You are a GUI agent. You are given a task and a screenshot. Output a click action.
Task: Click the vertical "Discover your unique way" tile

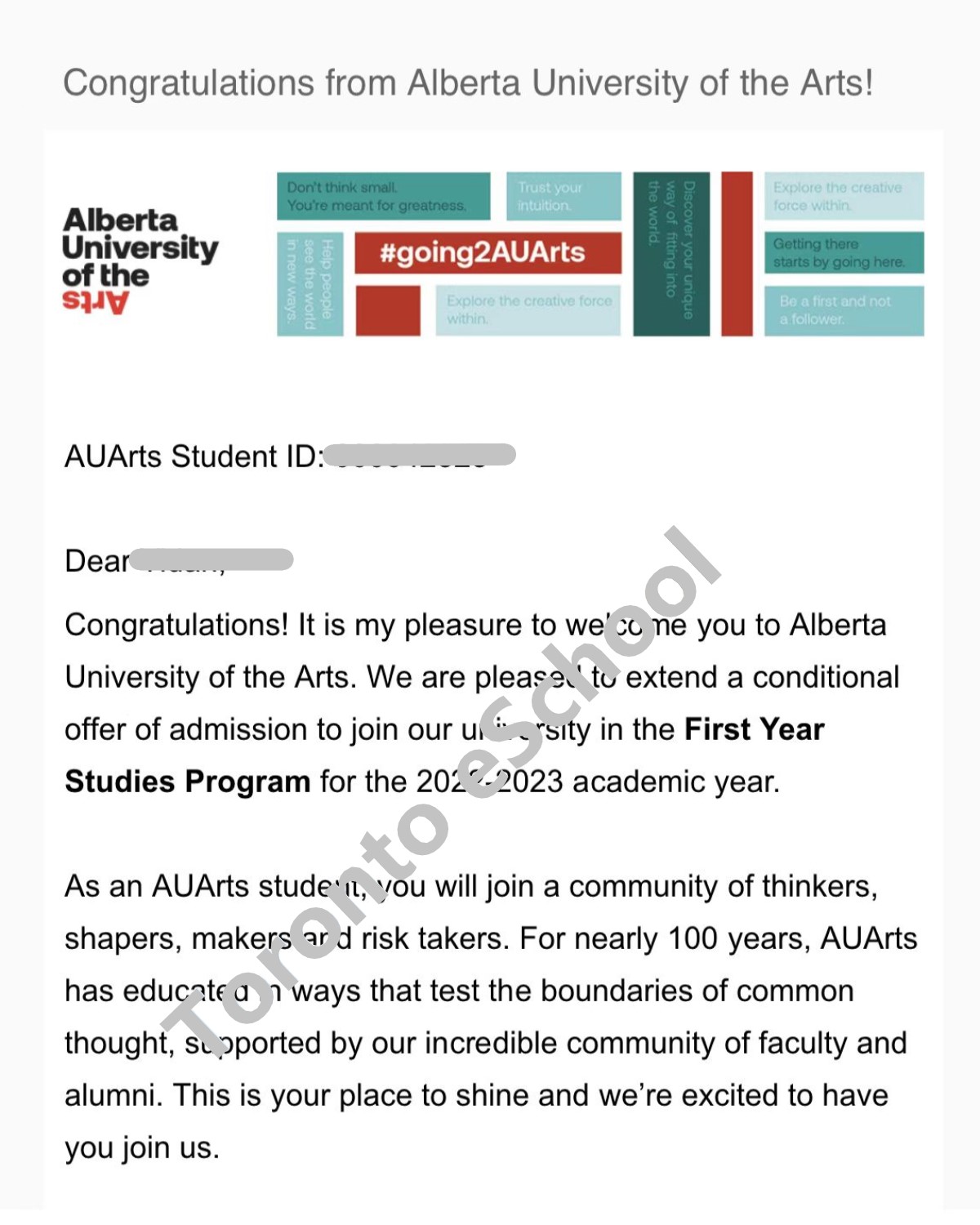pyautogui.click(x=671, y=253)
